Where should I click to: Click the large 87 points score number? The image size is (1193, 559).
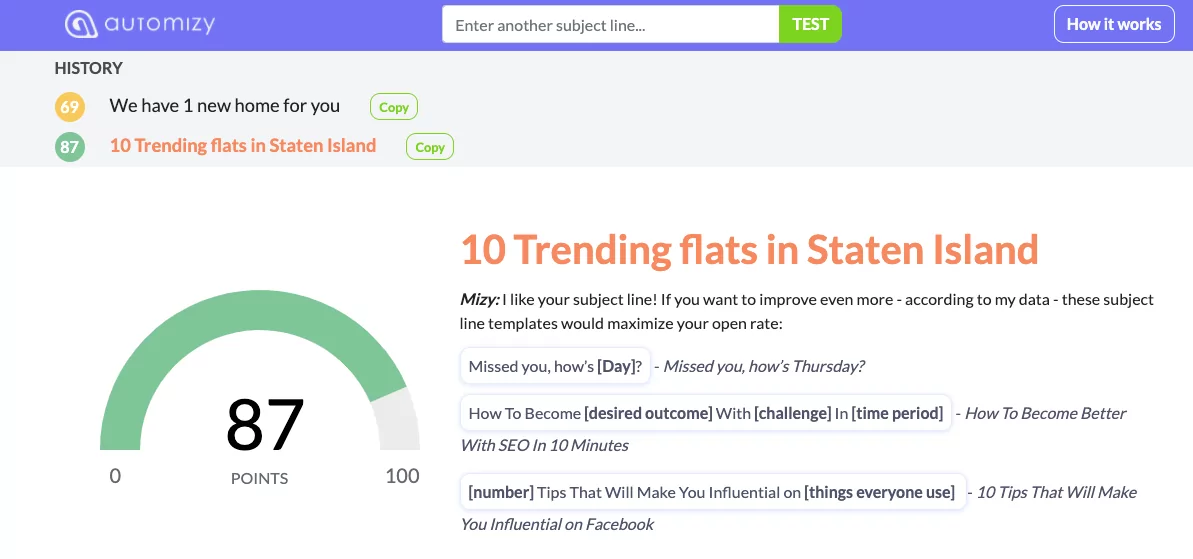265,424
